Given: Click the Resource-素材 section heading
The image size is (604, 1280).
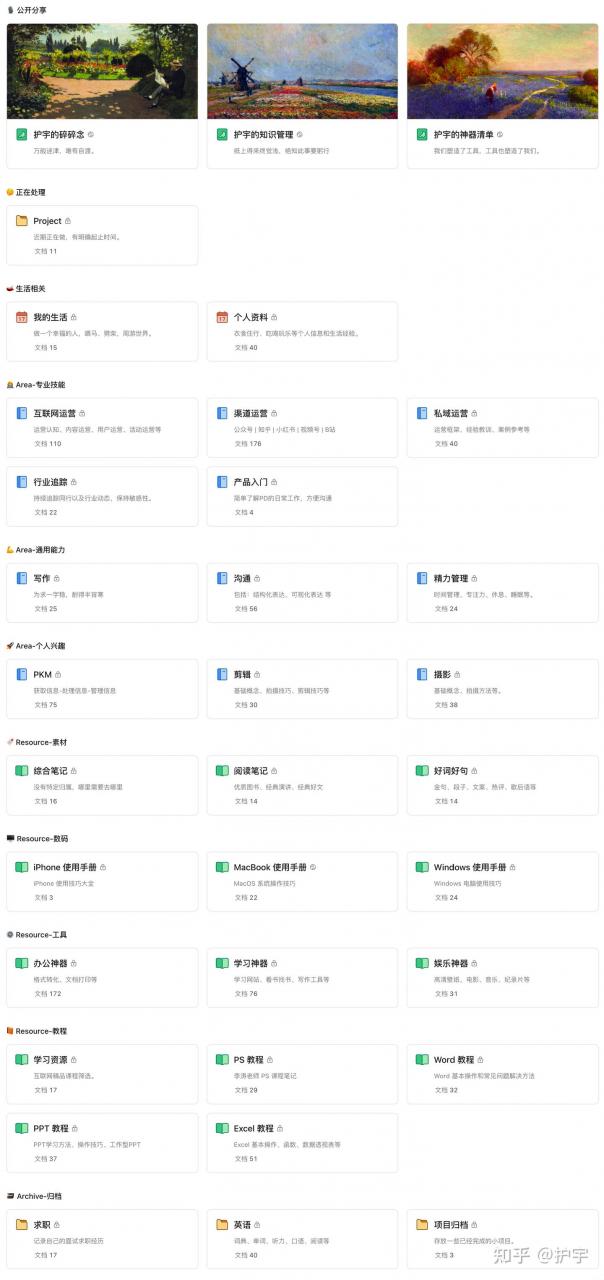Looking at the screenshot, I should 42,743.
